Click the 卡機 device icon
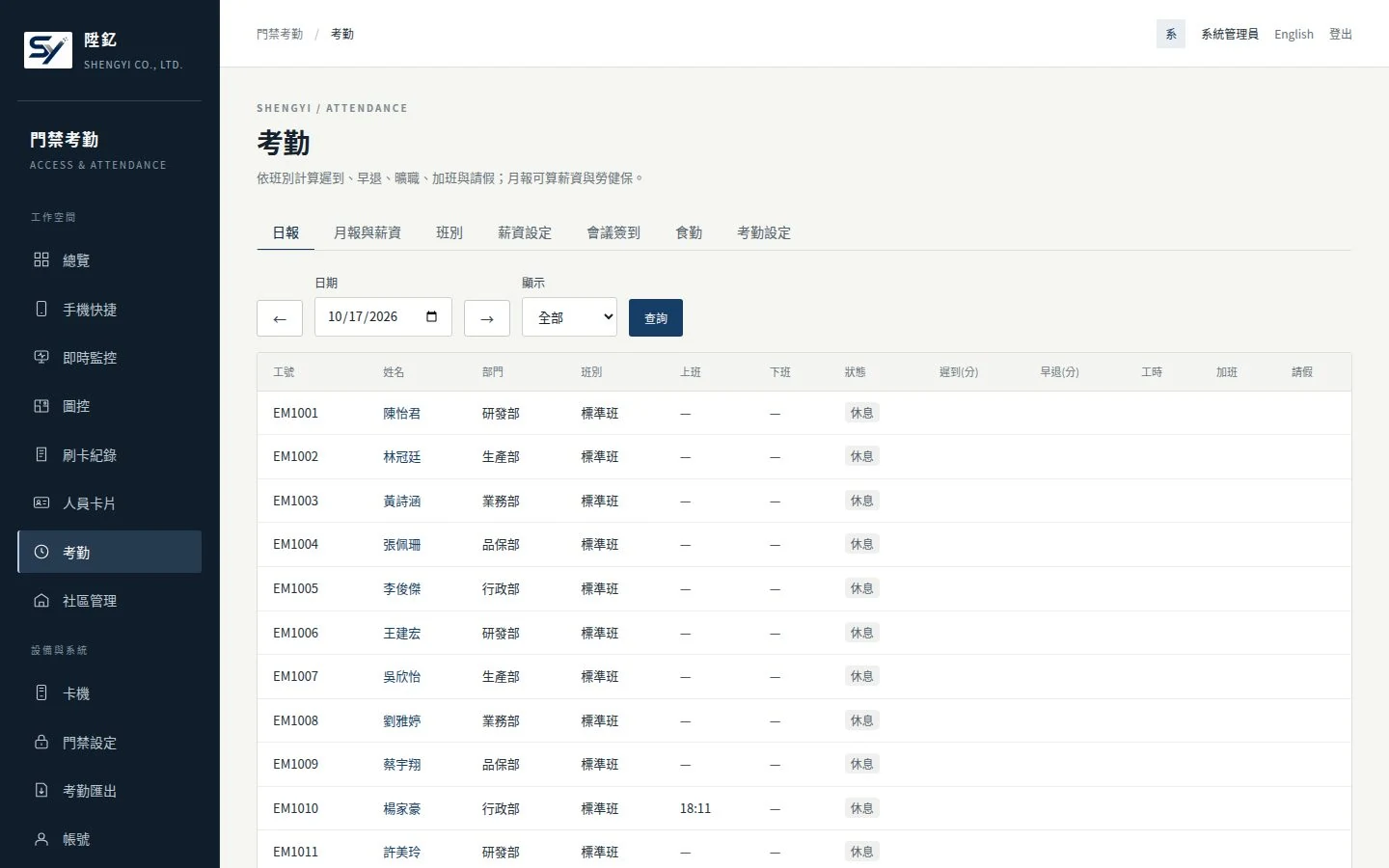This screenshot has width=1389, height=868. click(x=41, y=692)
